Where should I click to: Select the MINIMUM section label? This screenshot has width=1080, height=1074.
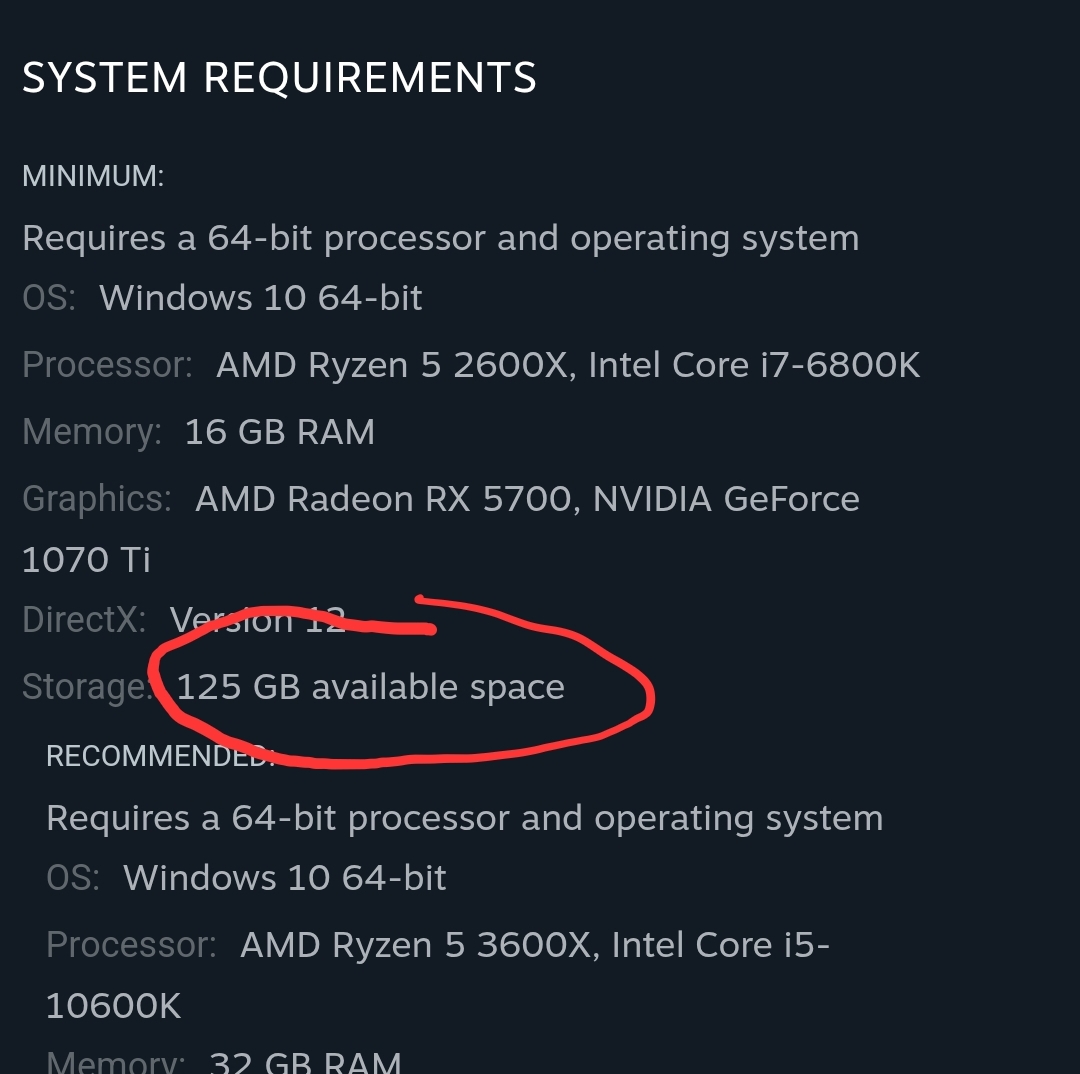pyautogui.click(x=93, y=176)
